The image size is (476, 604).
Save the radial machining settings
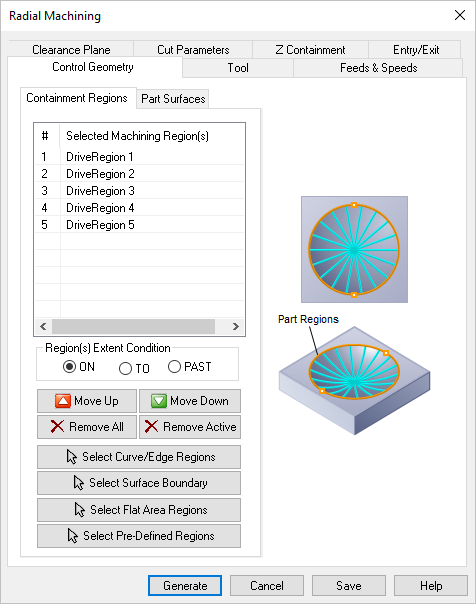[x=349, y=586]
